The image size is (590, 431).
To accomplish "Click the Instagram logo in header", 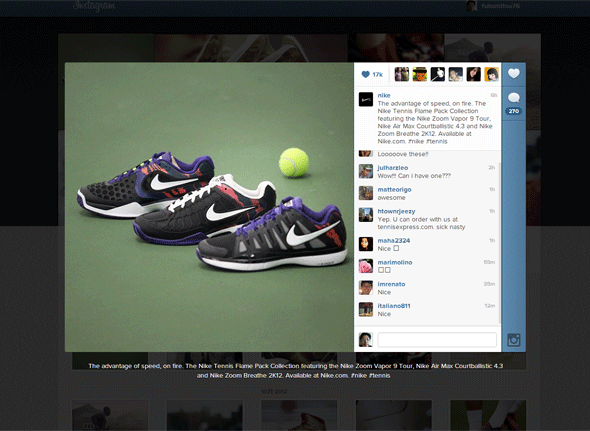I will 94,6.
